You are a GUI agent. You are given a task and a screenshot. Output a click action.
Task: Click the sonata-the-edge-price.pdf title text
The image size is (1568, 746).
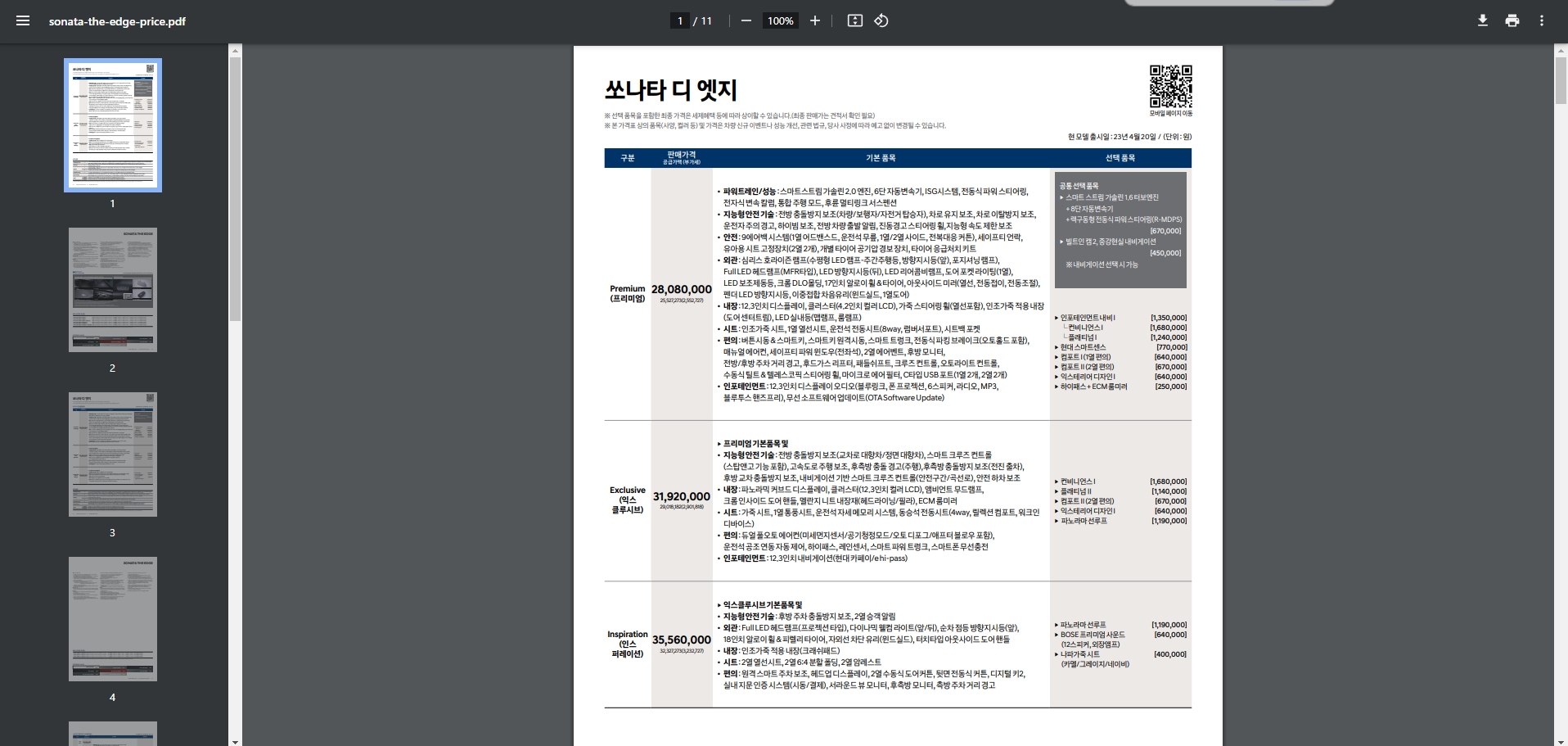(116, 22)
